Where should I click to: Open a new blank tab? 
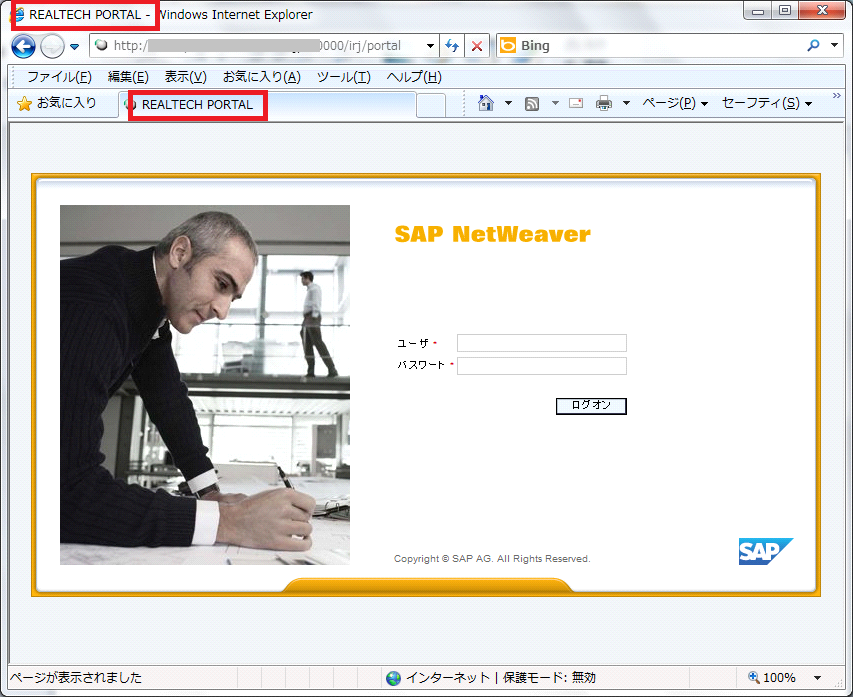tap(431, 105)
